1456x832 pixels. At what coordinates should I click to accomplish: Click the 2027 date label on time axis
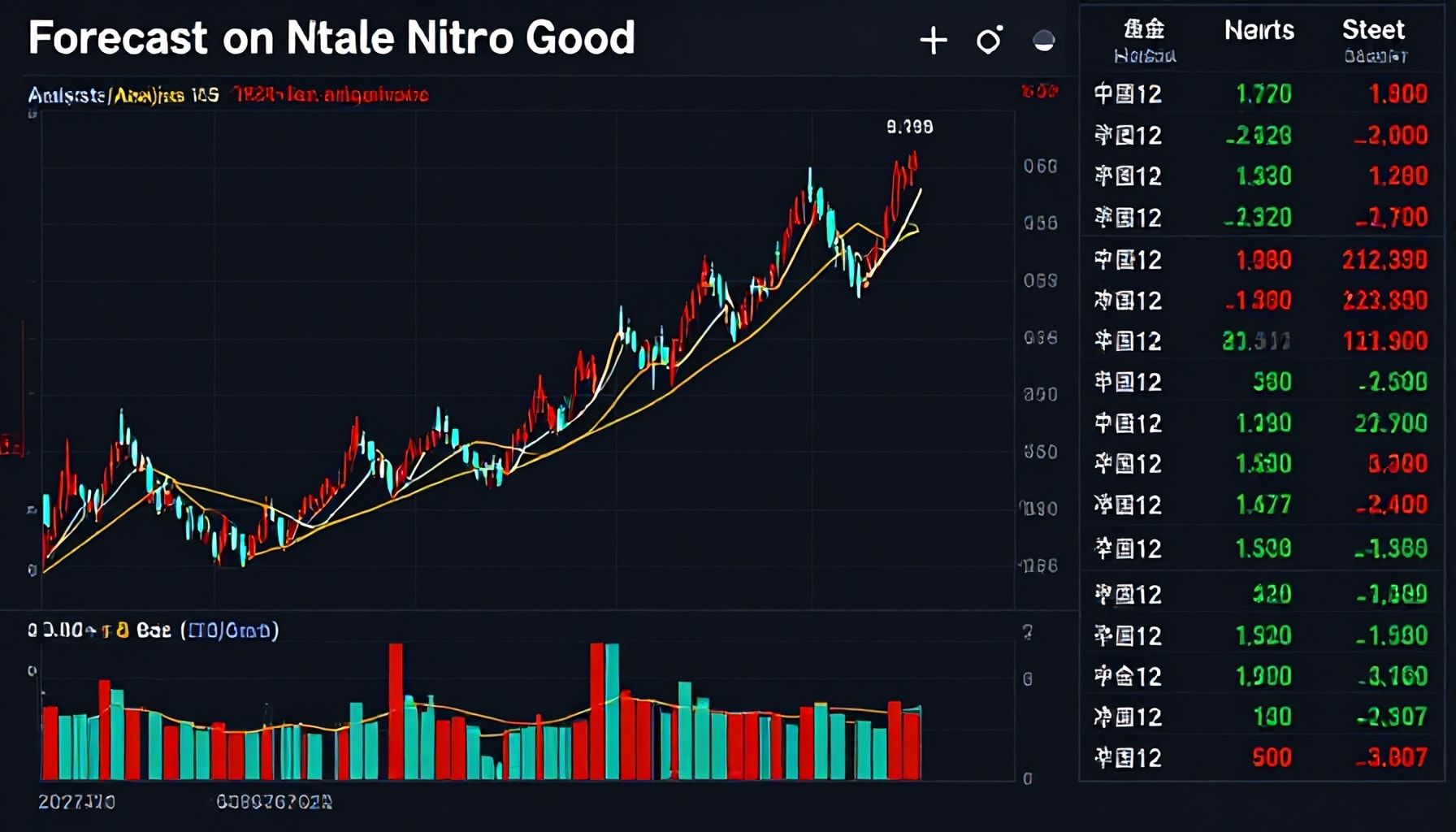76,802
